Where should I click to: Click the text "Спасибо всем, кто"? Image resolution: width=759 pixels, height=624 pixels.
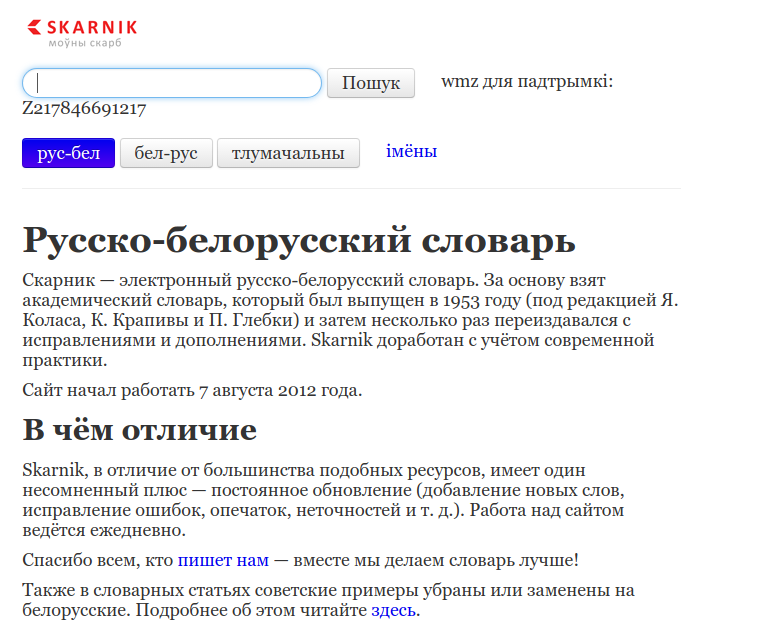point(98,560)
